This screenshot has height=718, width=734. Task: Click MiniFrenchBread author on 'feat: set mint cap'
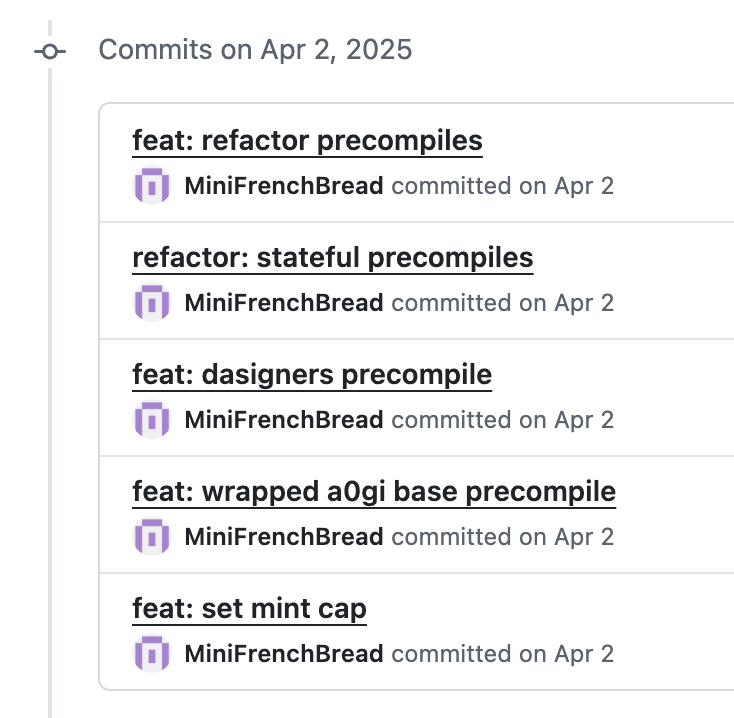pyautogui.click(x=284, y=654)
